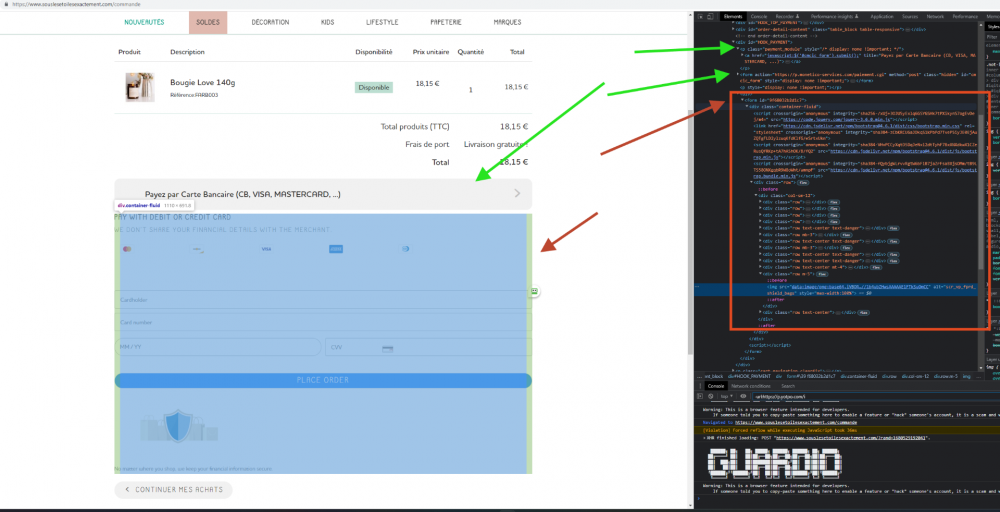Click chevron on Payez par Carte Bancaire row
This screenshot has height=512, width=1000.
[517, 193]
